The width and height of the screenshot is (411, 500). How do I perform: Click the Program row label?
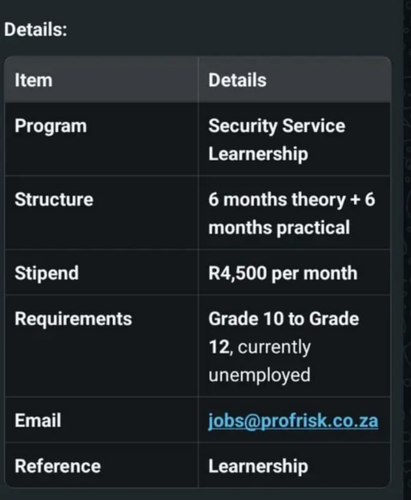click(51, 127)
